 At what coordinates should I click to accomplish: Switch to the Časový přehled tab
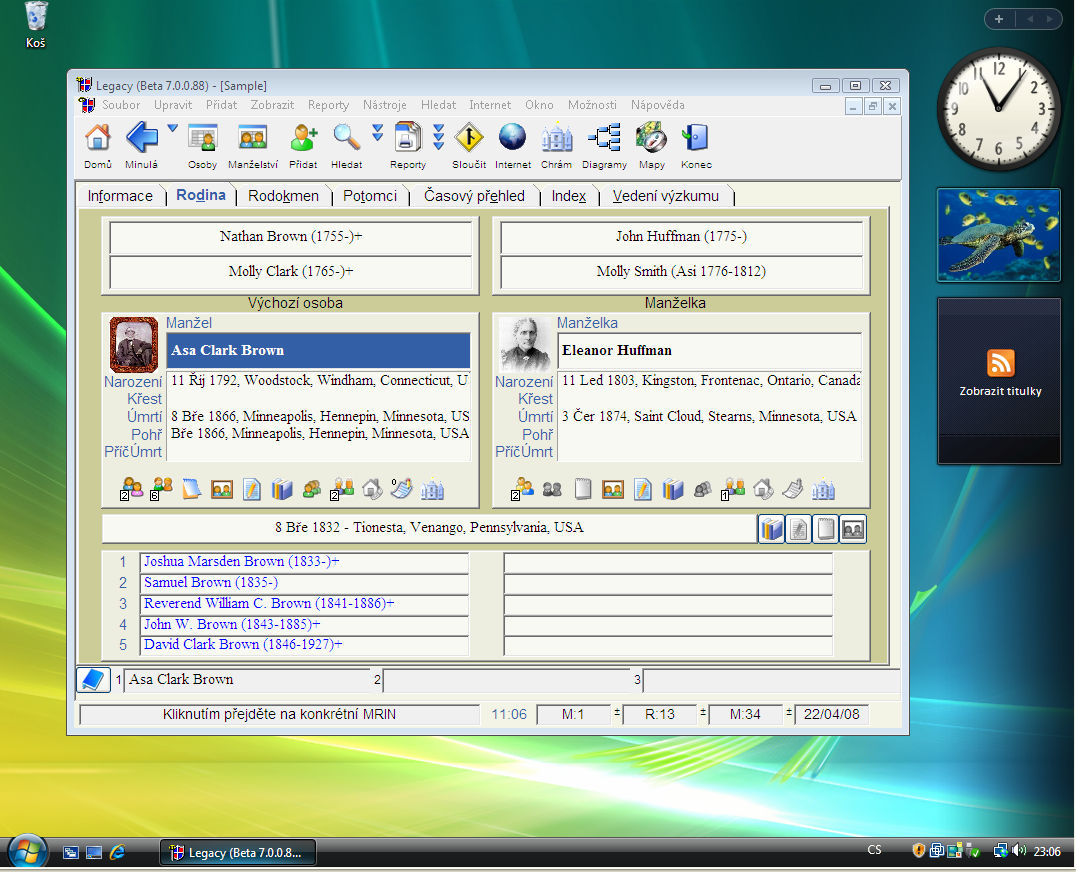(474, 196)
